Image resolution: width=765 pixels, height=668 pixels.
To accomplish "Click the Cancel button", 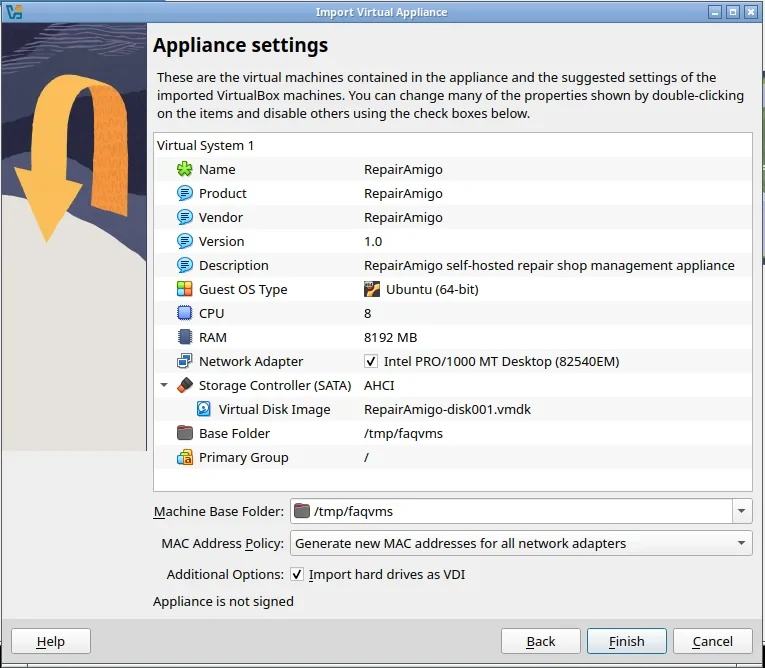I will (x=712, y=641).
